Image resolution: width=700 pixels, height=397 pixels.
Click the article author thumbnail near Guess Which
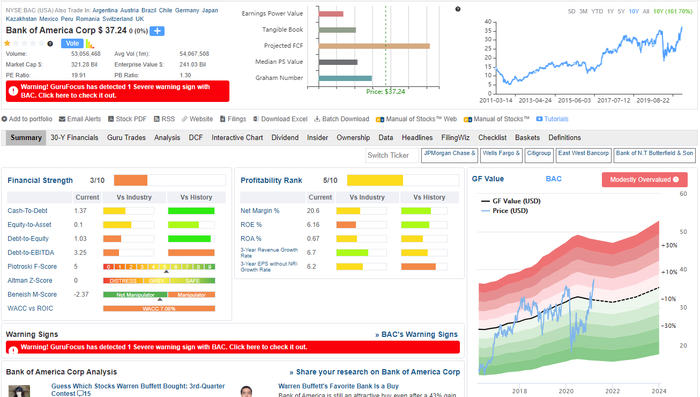point(19,391)
